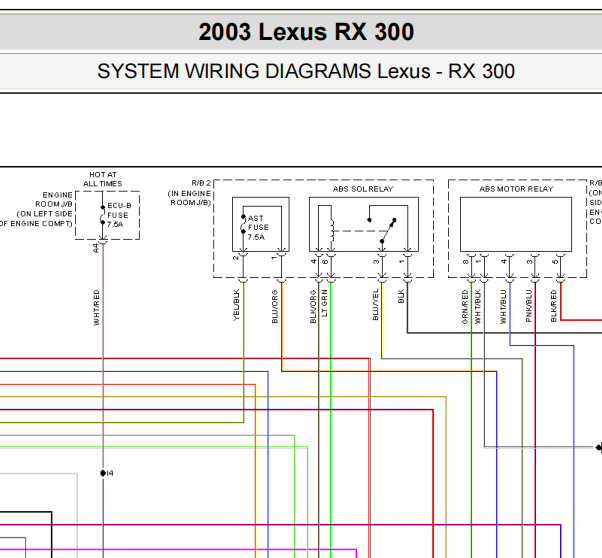Click the 'HOT AT ALL TIMES' label
602x558 pixels.
[x=103, y=179]
